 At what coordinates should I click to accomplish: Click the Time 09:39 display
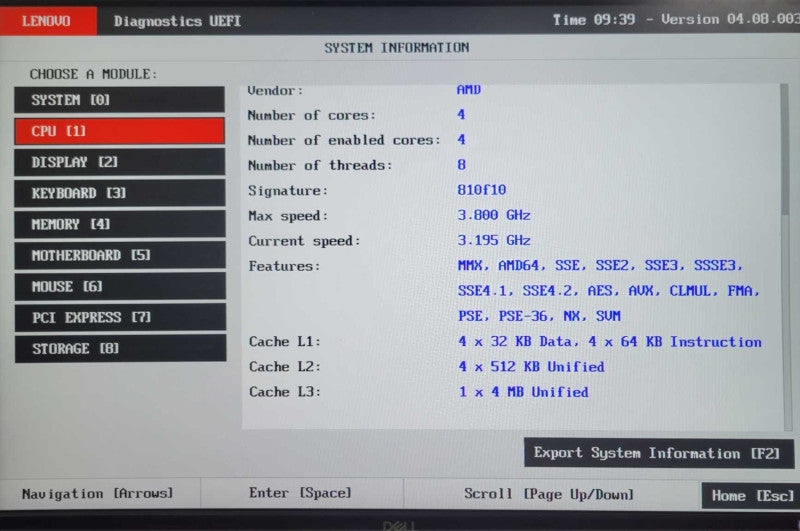[594, 20]
